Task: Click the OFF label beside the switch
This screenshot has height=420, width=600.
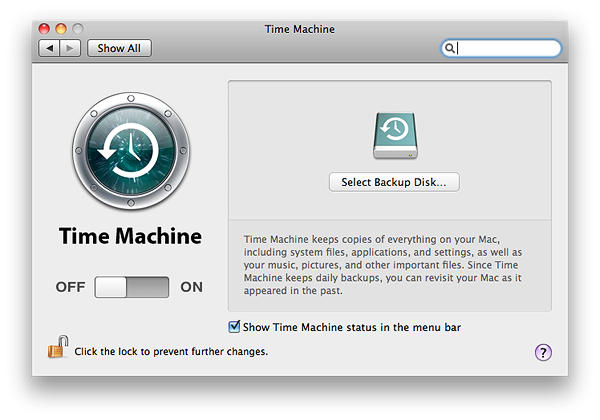Action: tap(70, 287)
